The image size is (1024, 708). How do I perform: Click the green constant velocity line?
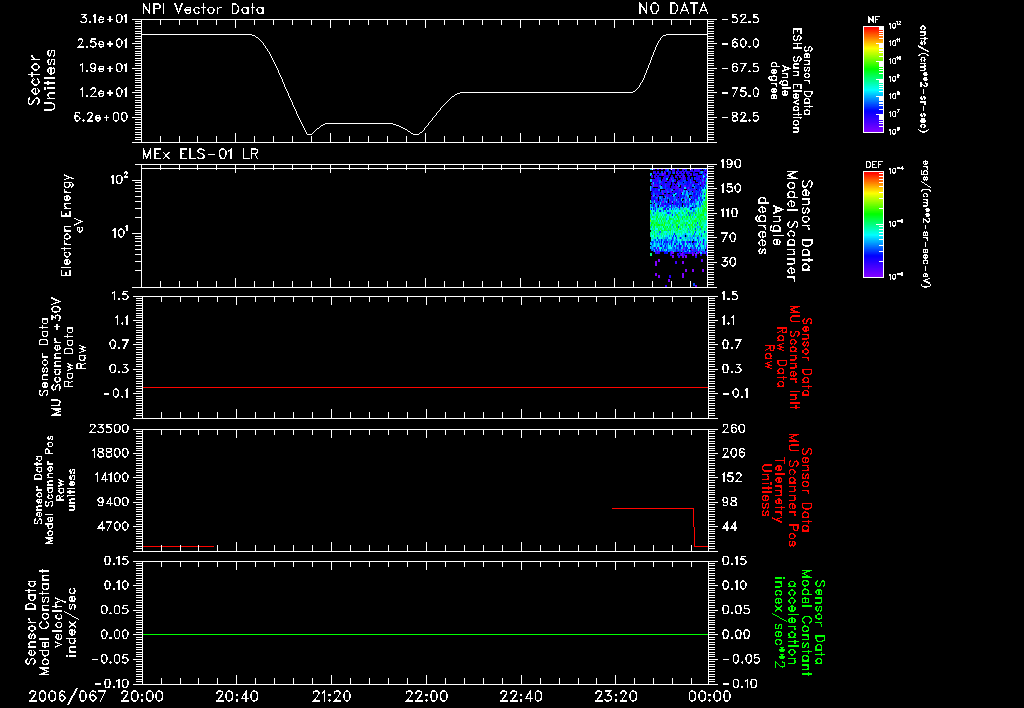tap(424, 634)
